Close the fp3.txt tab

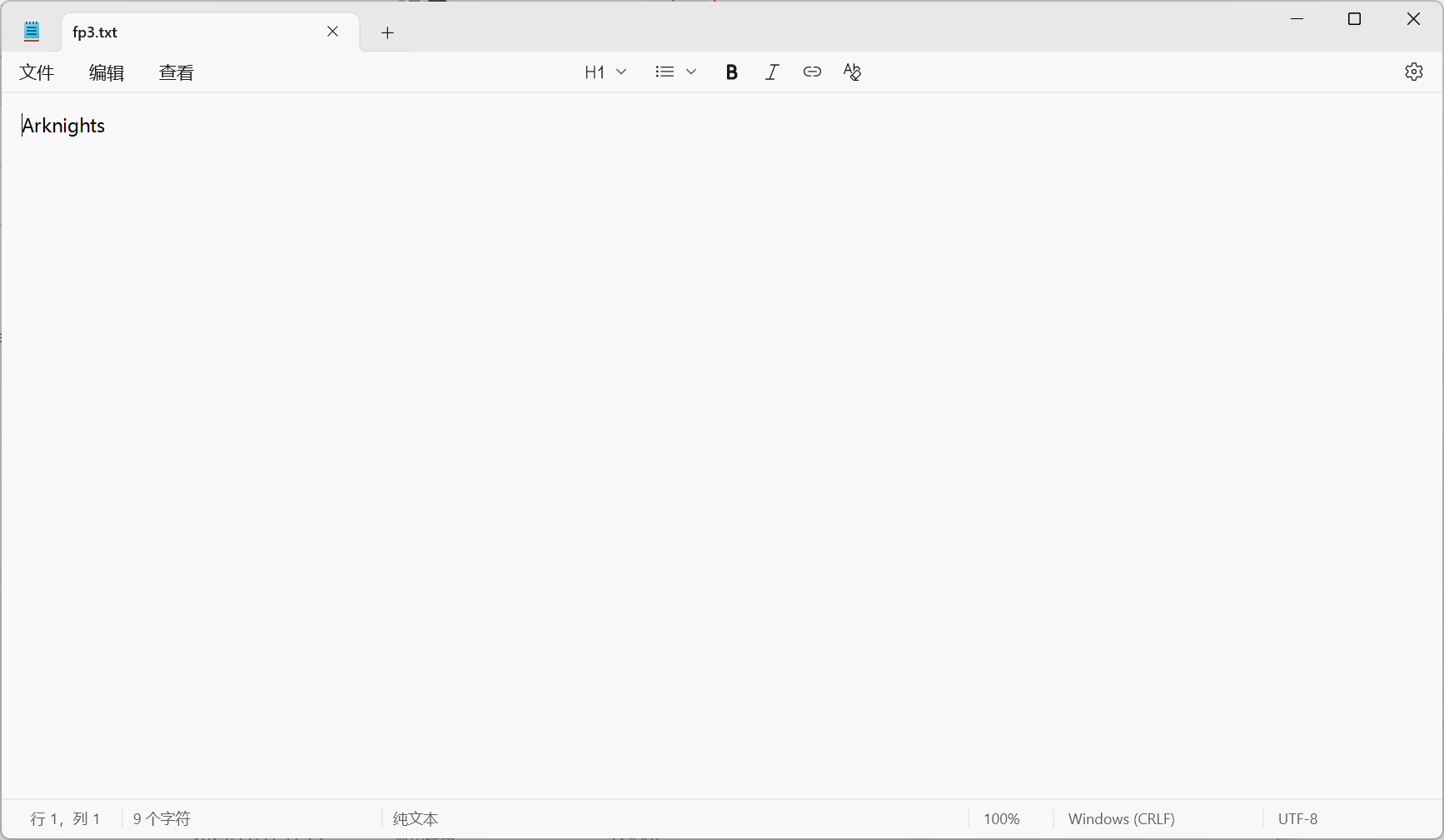tap(333, 32)
